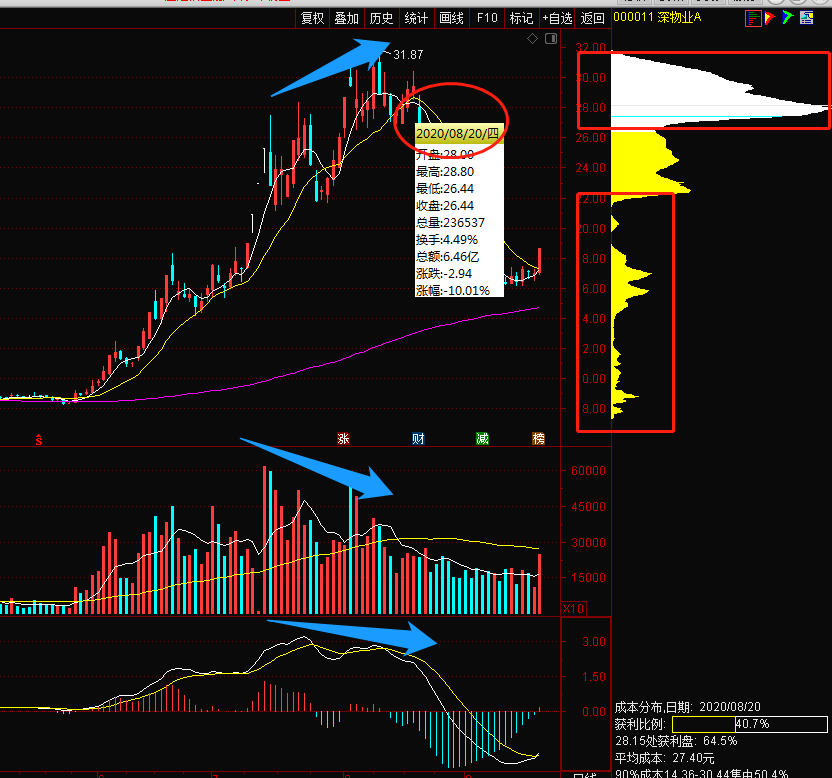832x778 pixels.
Task: Select the red-yellow triangle chip icon
Action: pos(770,18)
